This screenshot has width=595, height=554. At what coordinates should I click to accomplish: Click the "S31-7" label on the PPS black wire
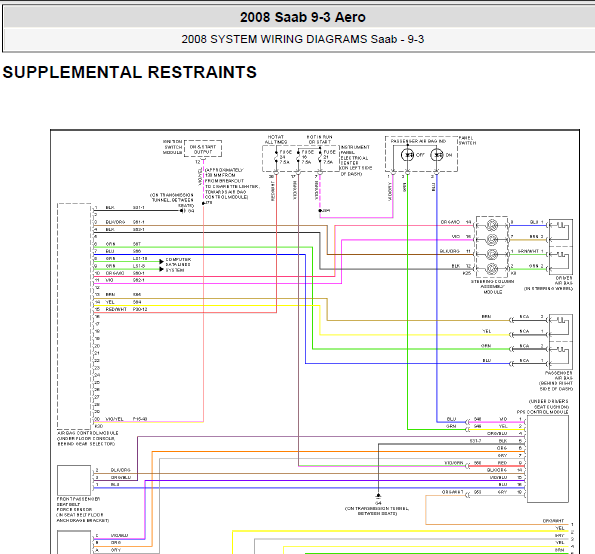[475, 441]
